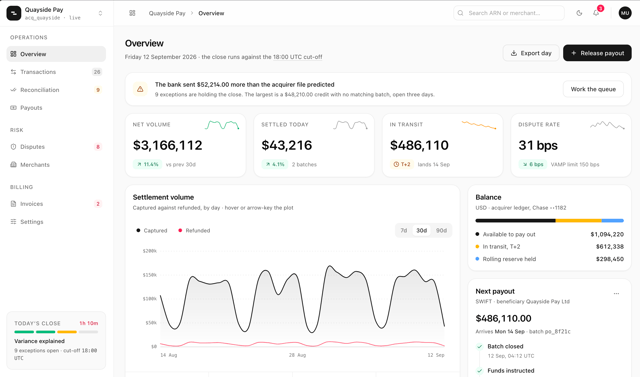This screenshot has height=377, width=640.
Task: Toggle the Refunded legend series
Action: tap(194, 231)
